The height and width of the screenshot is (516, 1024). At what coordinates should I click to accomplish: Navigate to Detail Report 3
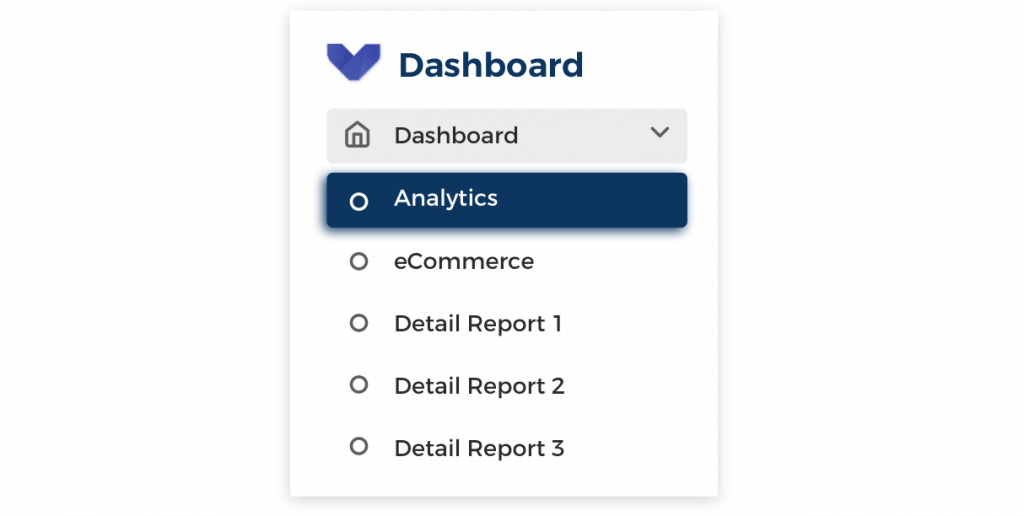[x=507, y=447]
